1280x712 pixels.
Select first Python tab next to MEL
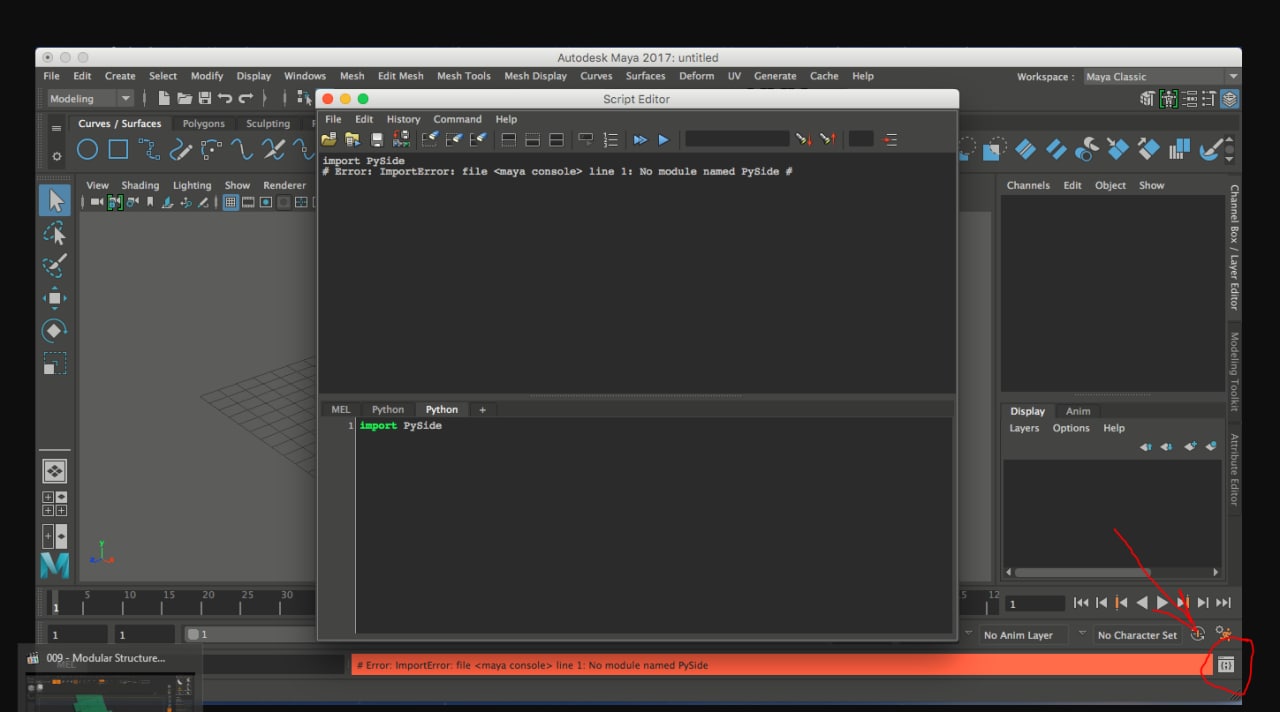point(388,409)
